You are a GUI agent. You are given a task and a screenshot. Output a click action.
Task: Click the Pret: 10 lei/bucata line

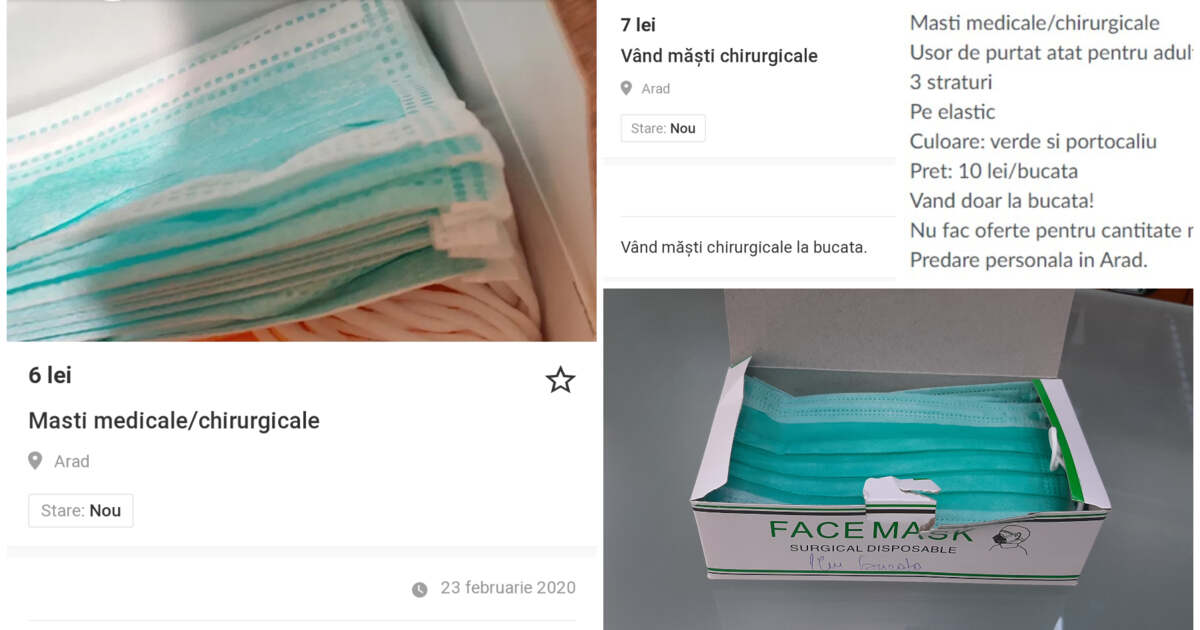tap(994, 171)
